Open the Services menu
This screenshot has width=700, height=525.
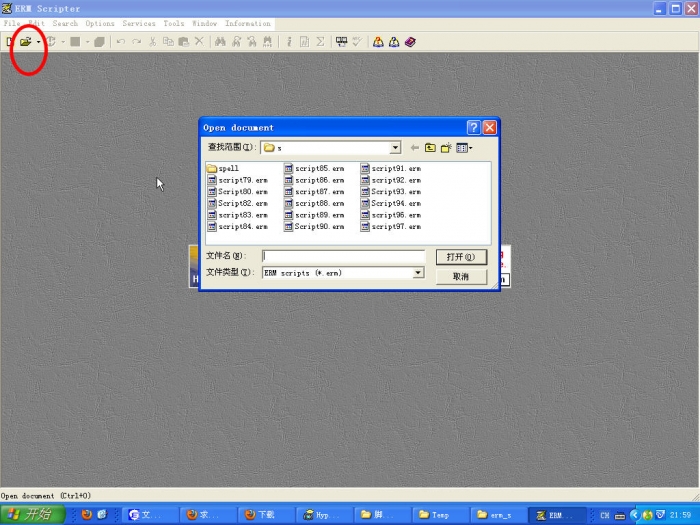[139, 23]
